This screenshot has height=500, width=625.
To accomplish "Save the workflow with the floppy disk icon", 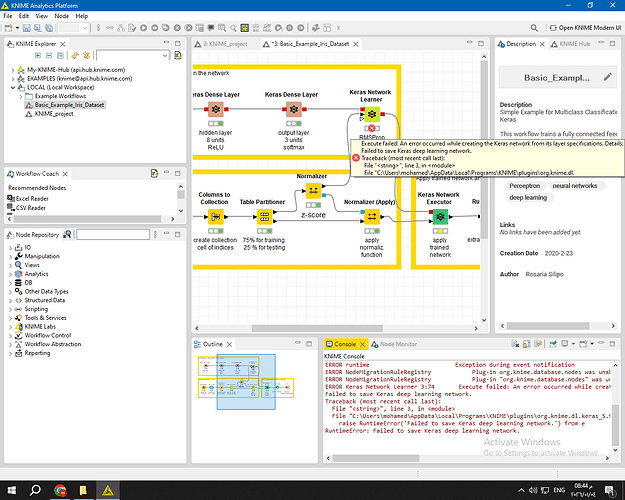I will [27, 28].
